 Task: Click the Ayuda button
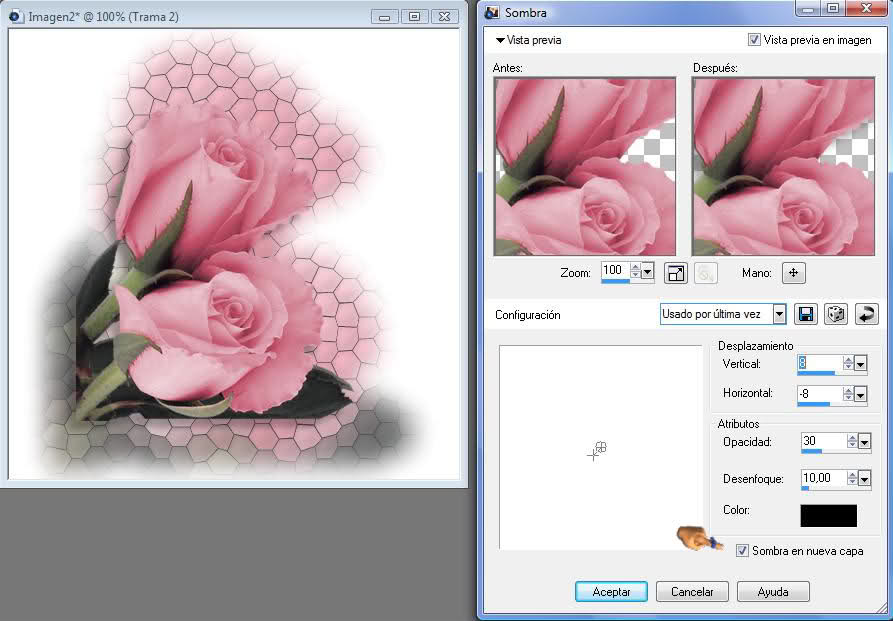773,592
